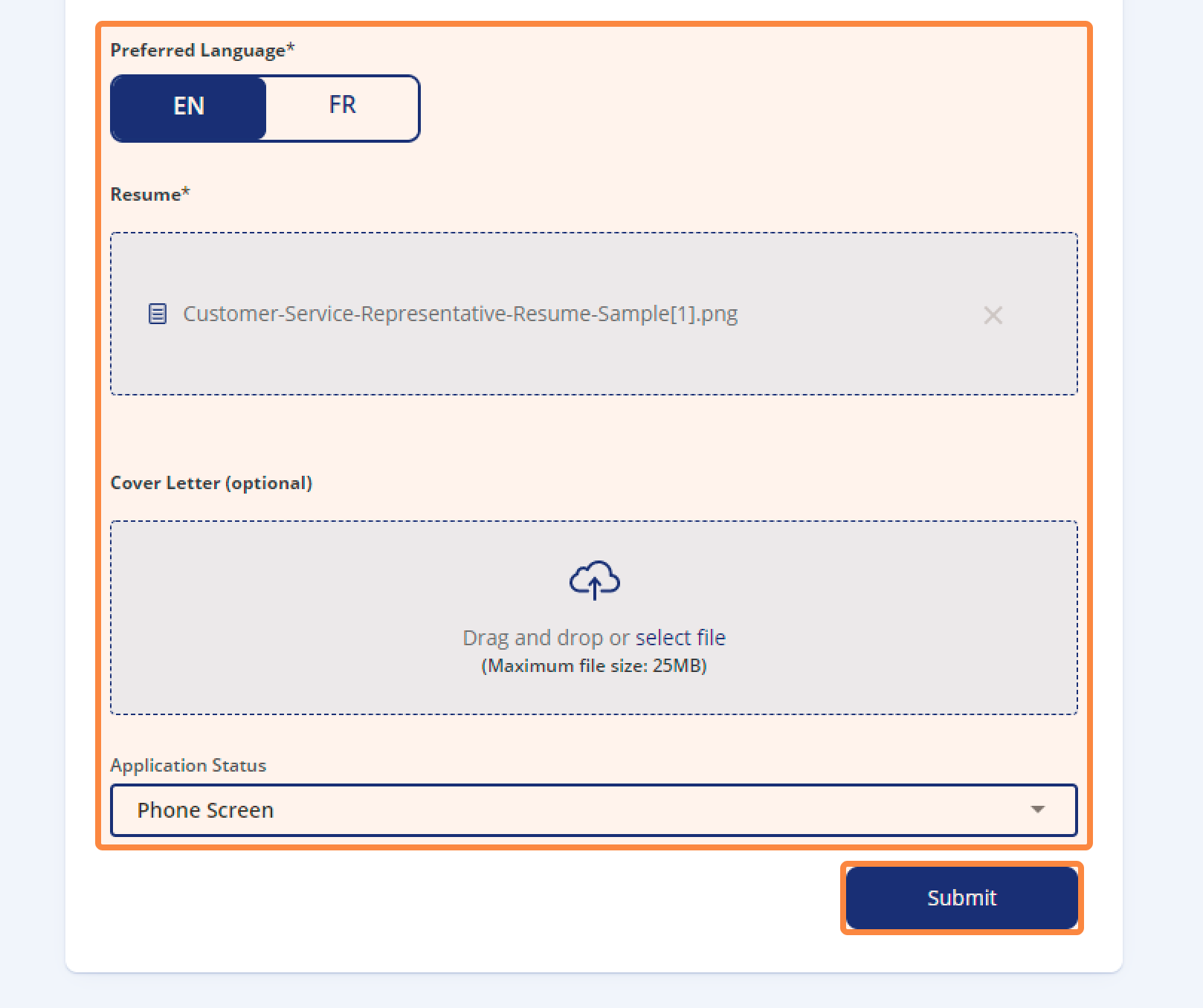Screen dimensions: 1203x1008
Task: Click the Resume field label
Action: (150, 194)
